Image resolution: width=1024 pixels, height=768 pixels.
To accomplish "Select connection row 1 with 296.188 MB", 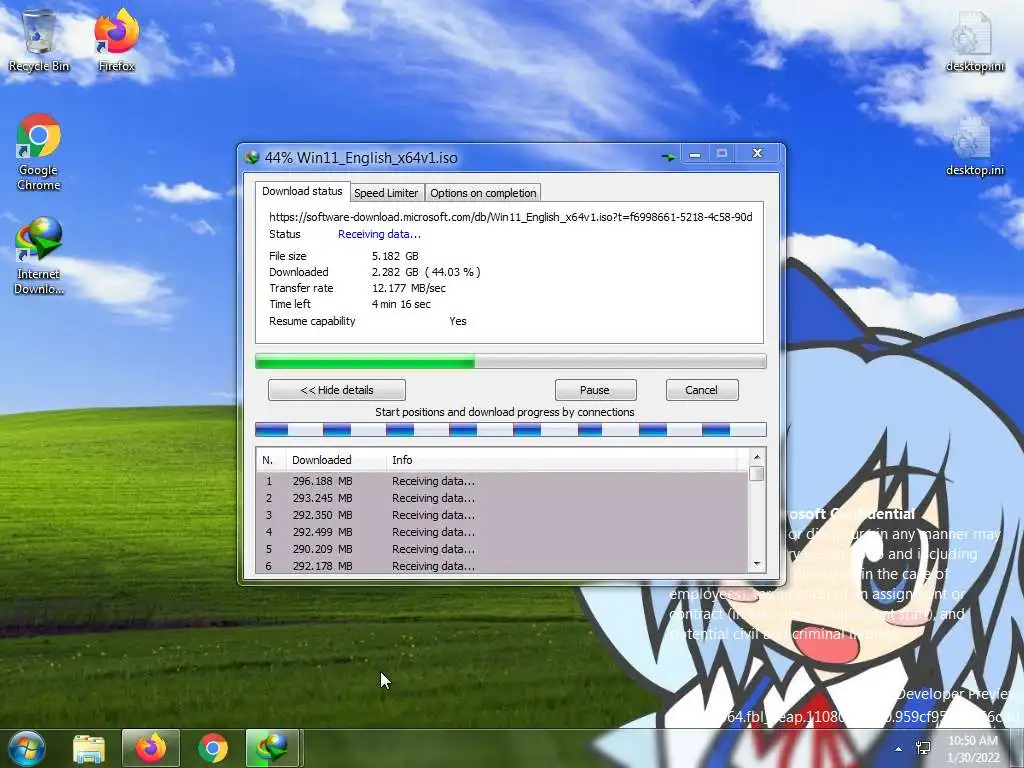I will [502, 481].
